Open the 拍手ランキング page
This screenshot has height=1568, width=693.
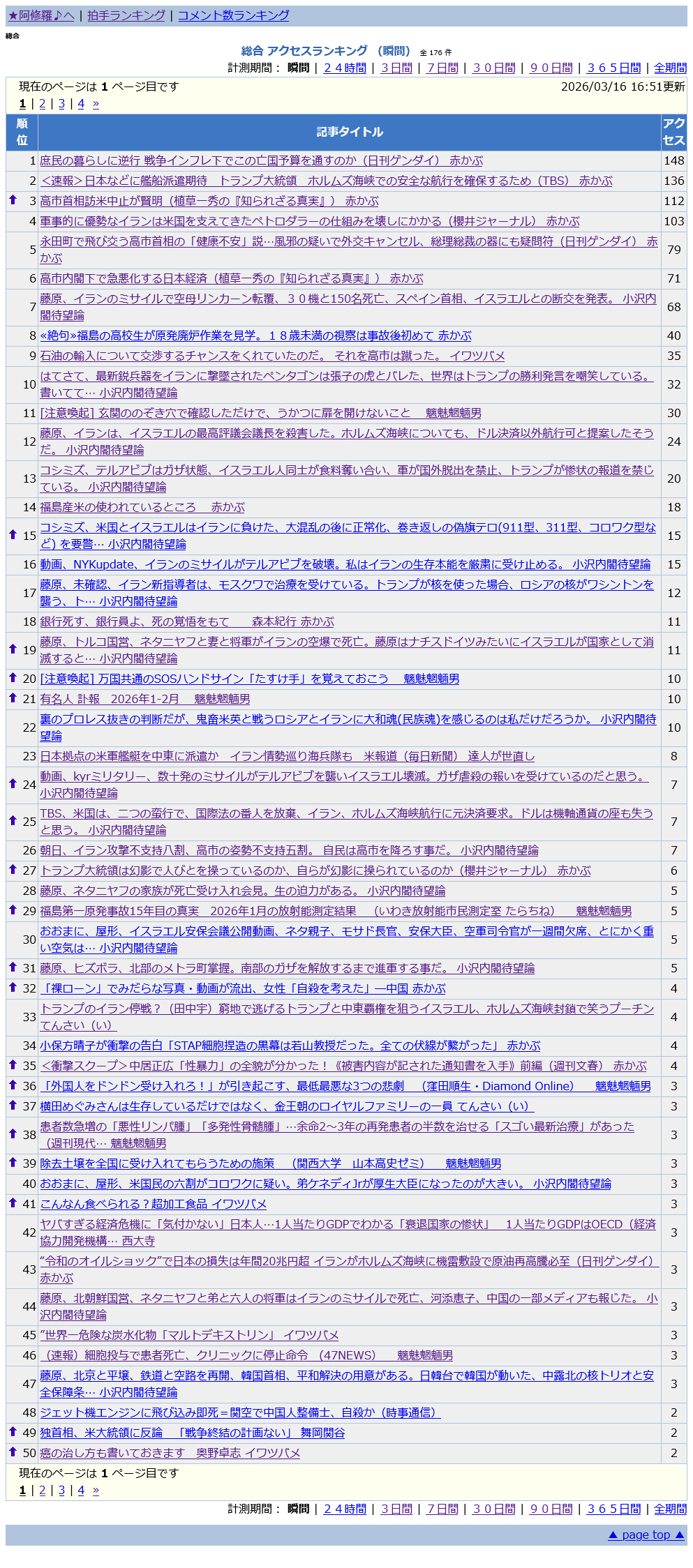coord(126,15)
